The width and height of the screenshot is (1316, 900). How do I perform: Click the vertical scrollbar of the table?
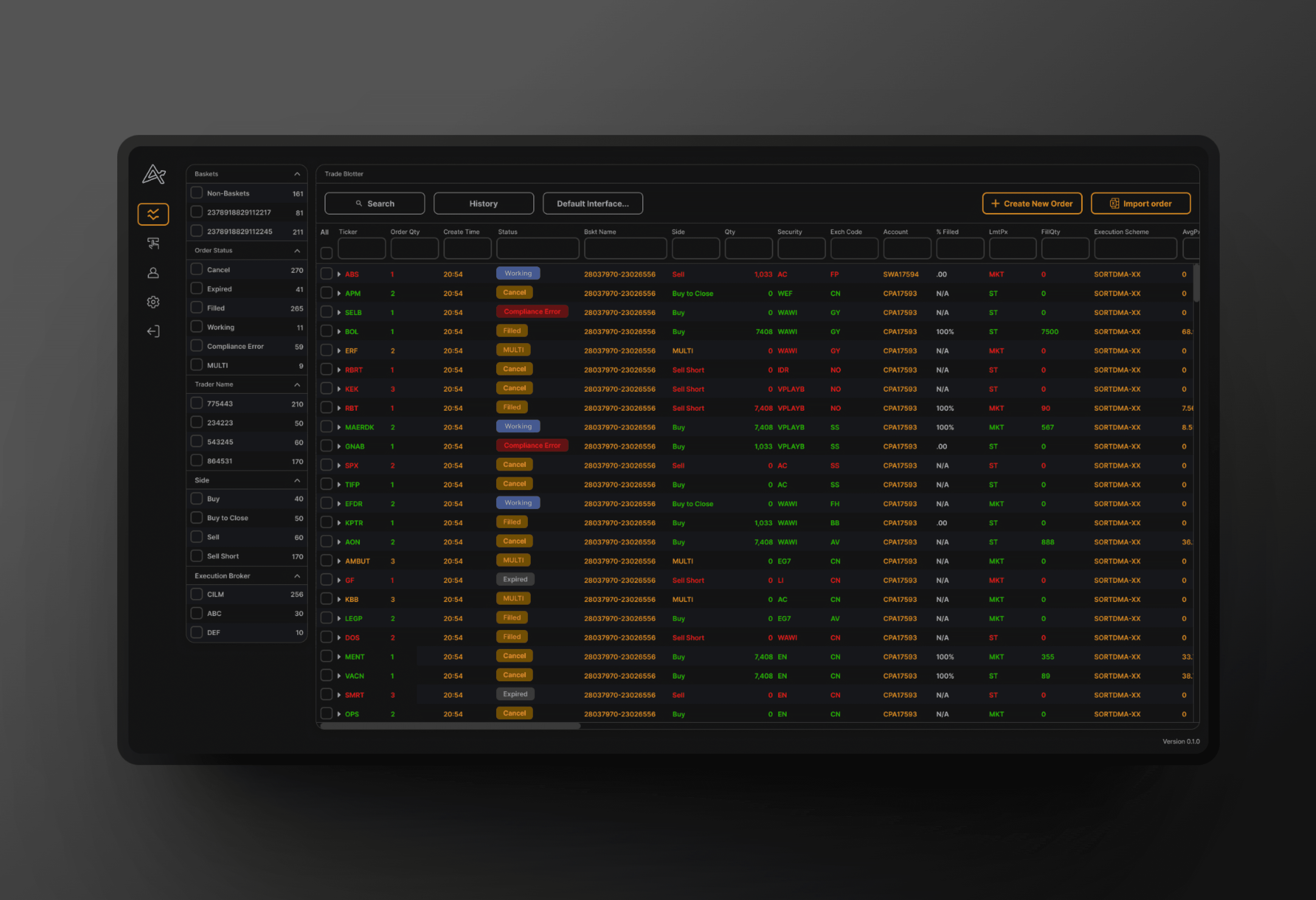[1196, 283]
